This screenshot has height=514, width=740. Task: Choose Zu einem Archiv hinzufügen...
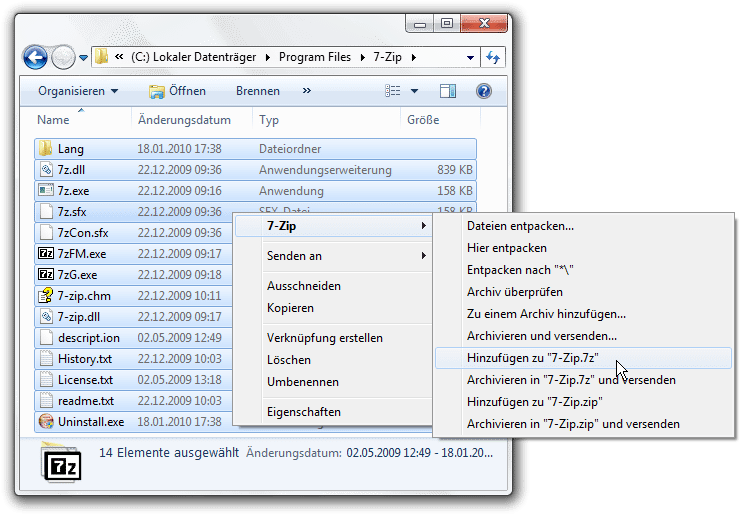tap(583, 314)
